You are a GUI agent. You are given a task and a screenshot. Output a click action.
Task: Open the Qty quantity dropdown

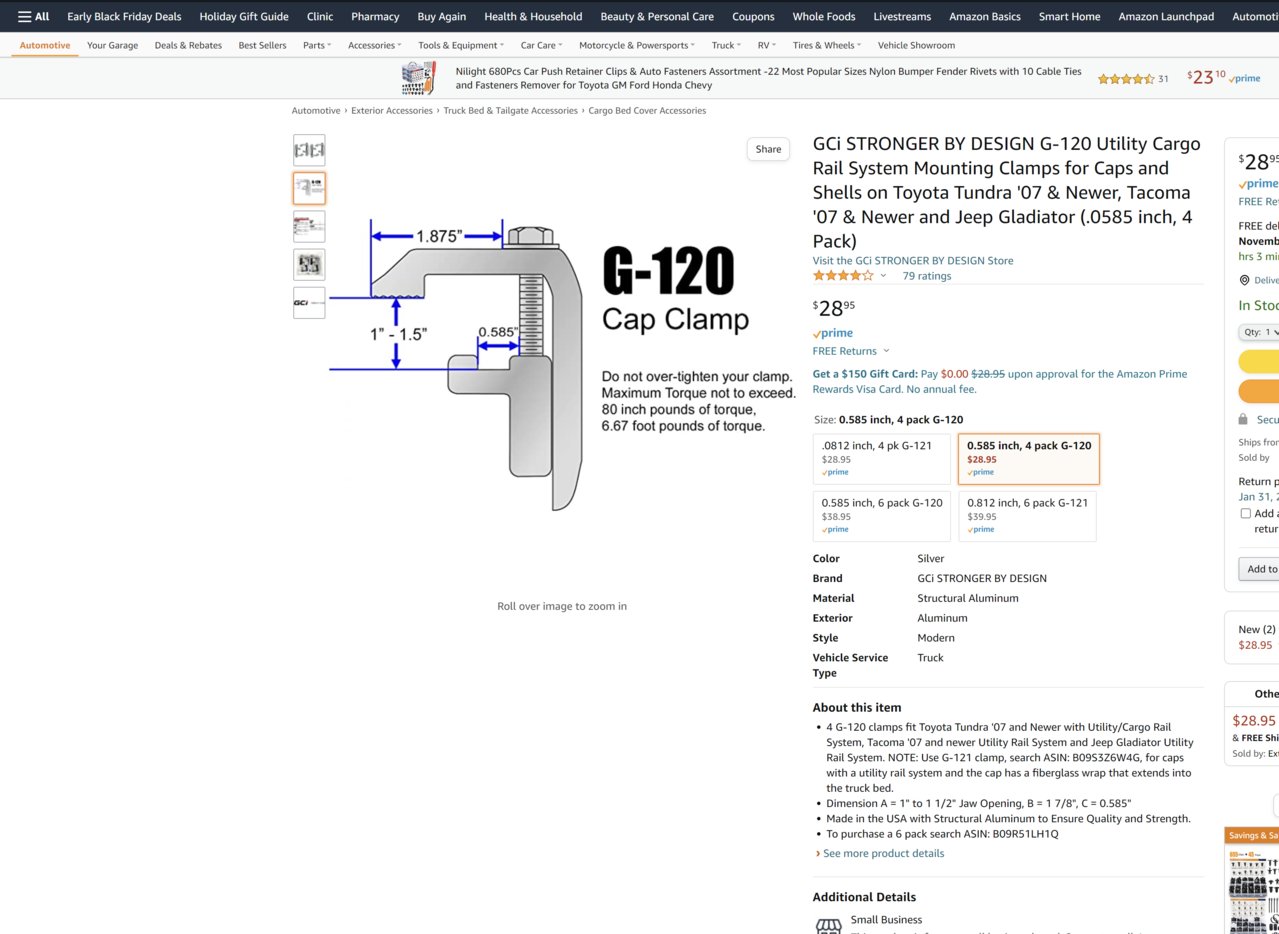tap(1259, 332)
